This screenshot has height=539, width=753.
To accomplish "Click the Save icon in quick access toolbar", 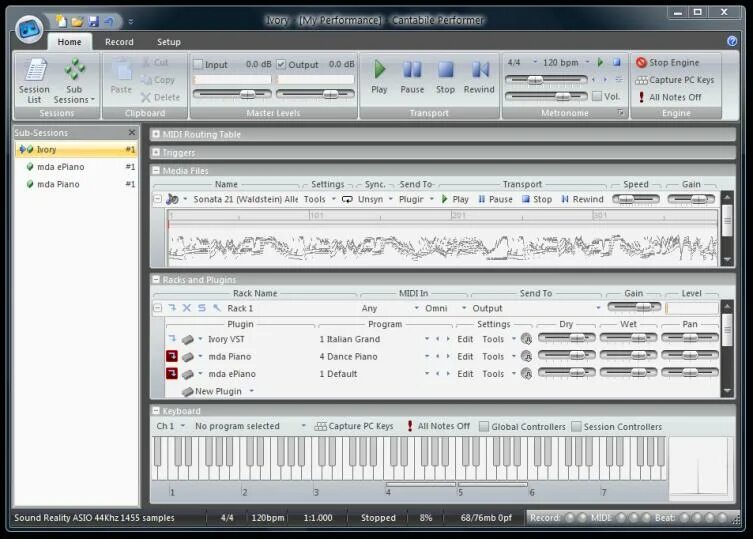I will click(x=94, y=21).
